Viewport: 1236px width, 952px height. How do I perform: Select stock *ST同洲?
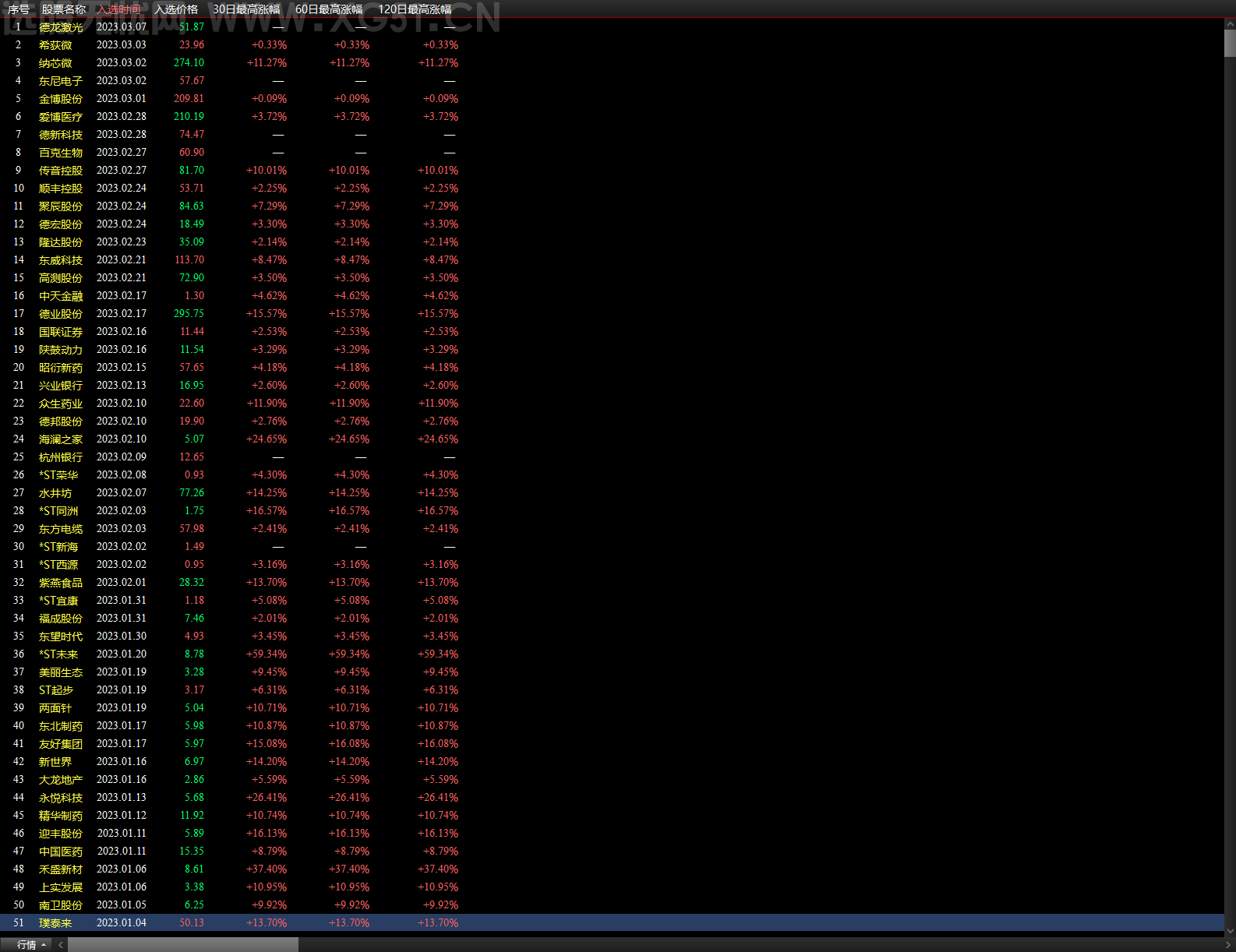(x=58, y=511)
